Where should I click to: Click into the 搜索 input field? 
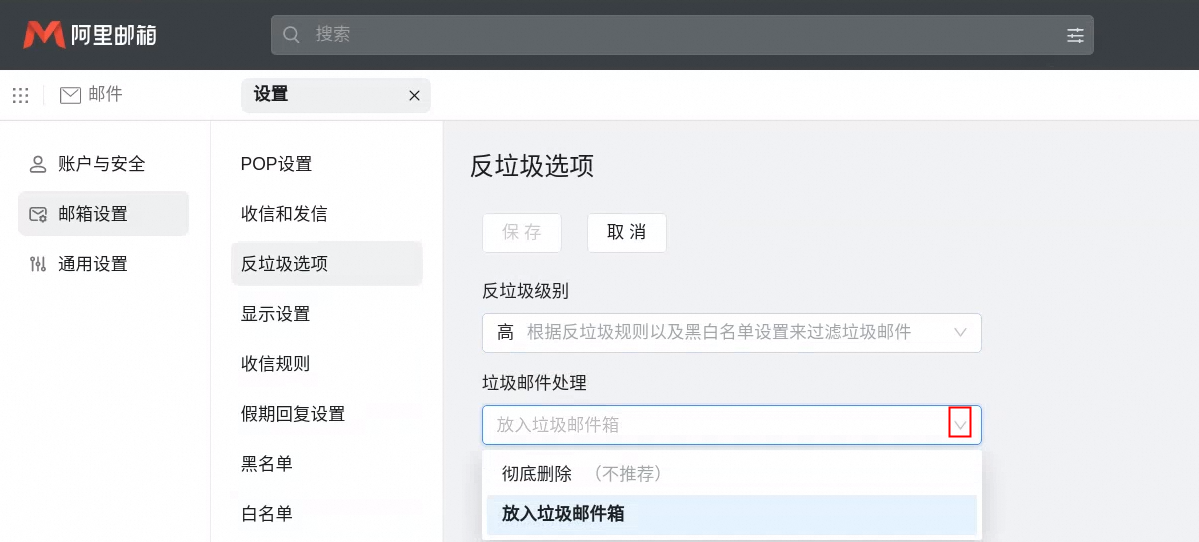pos(680,35)
